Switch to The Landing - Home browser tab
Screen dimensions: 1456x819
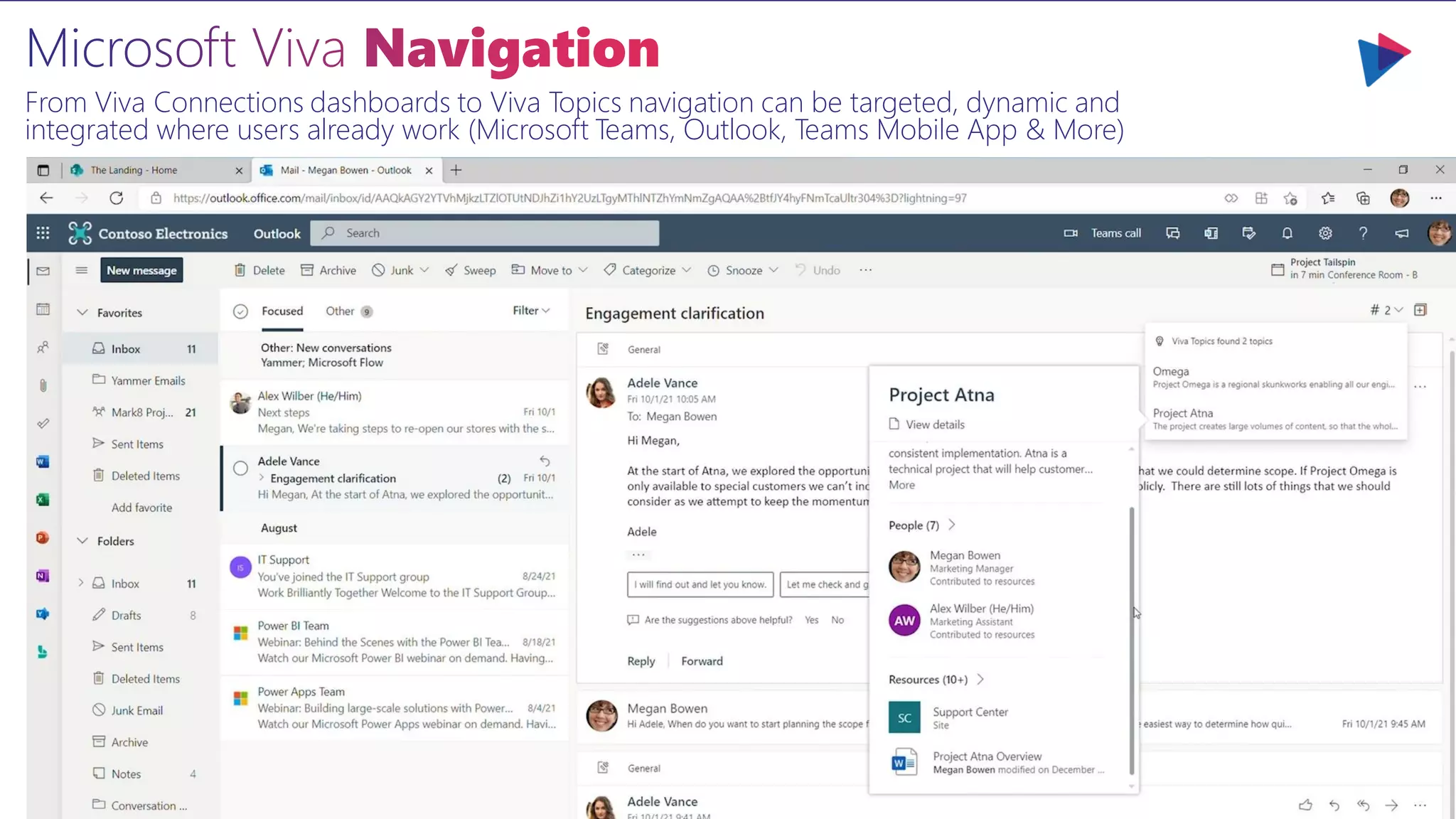point(156,170)
